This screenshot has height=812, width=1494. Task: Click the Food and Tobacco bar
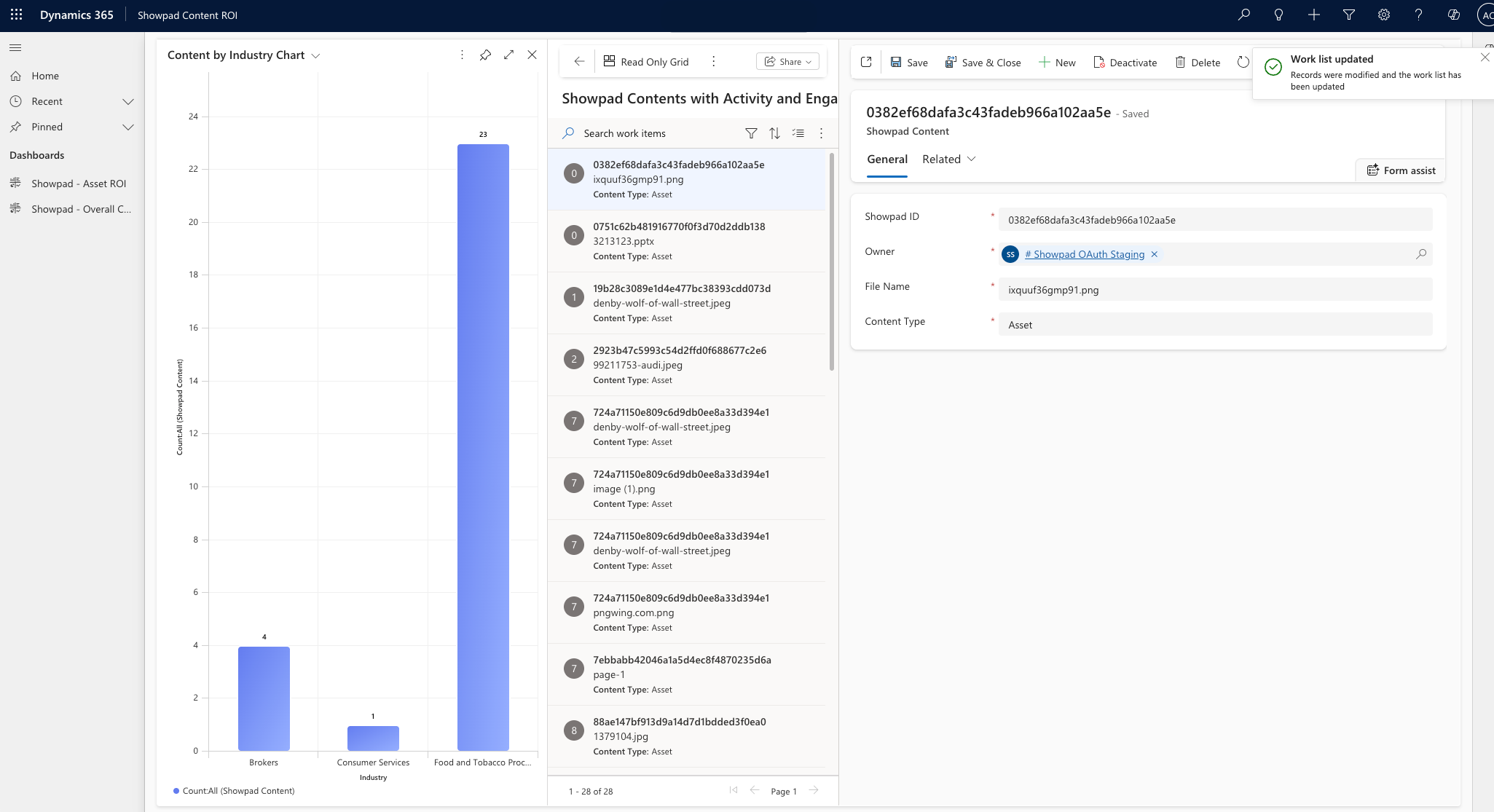coord(483,447)
